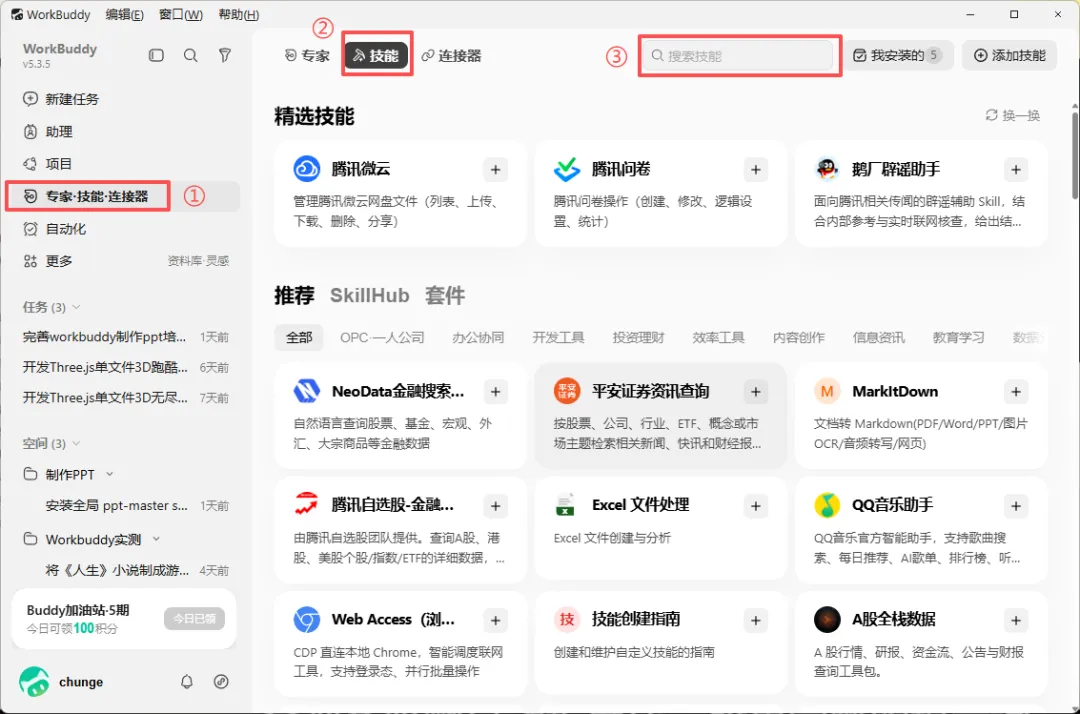Add the QQ音乐助手 skill with plus

[x=1016, y=506]
